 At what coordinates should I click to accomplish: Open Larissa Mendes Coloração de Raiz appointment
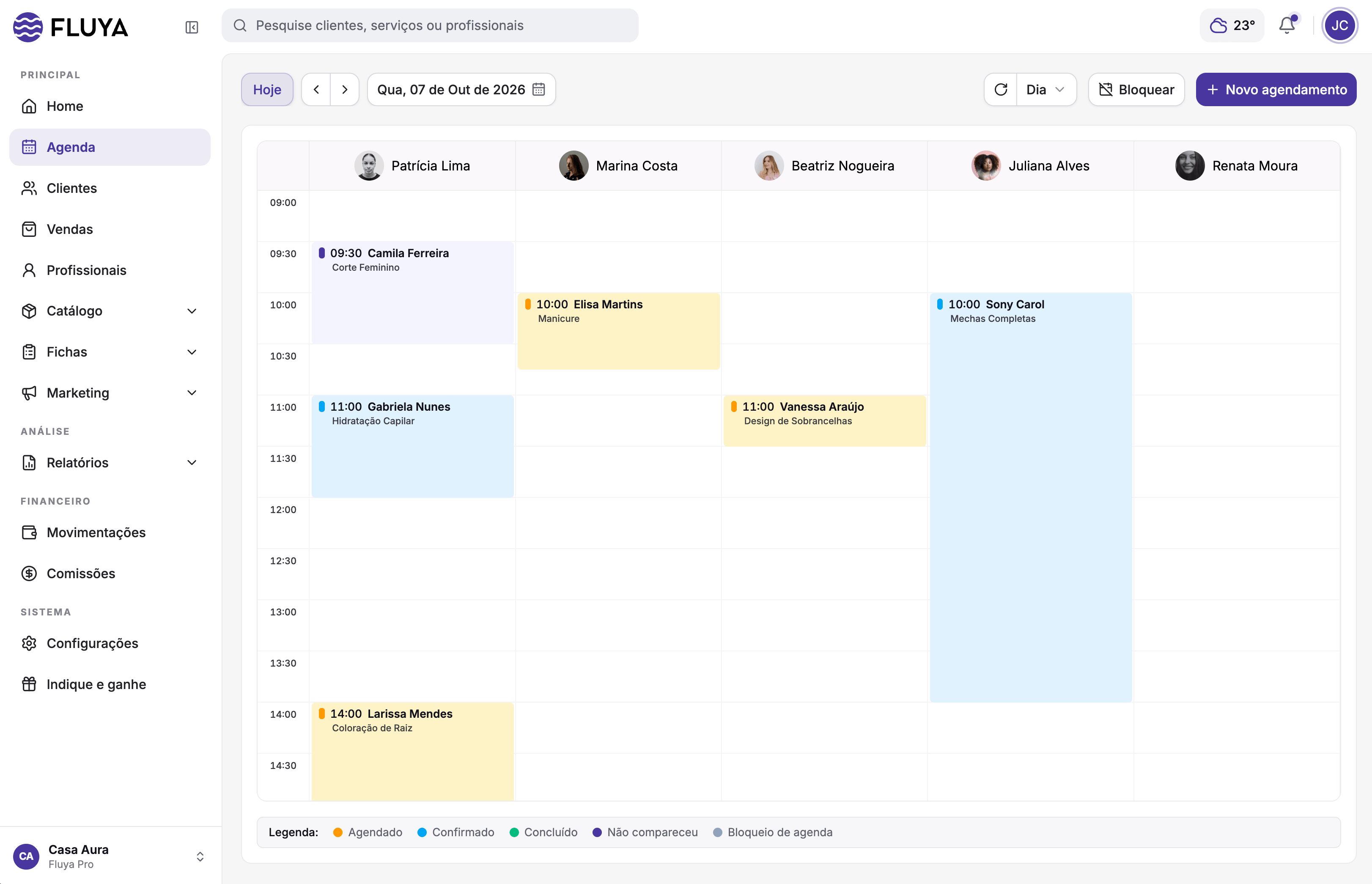[x=413, y=751]
